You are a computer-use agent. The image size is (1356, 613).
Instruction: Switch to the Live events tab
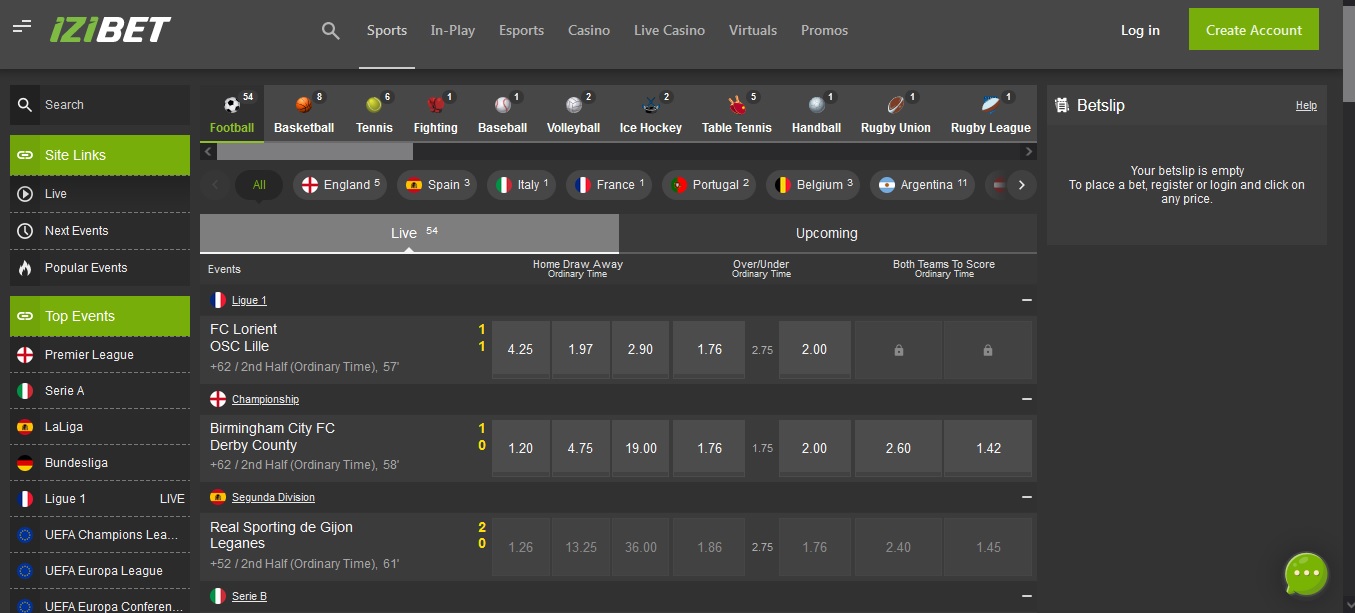[409, 233]
